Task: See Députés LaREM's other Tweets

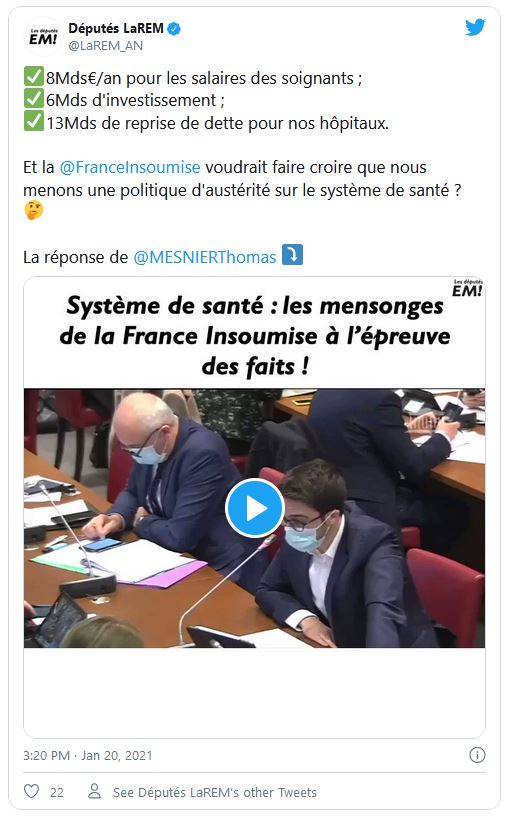Action: [214, 792]
